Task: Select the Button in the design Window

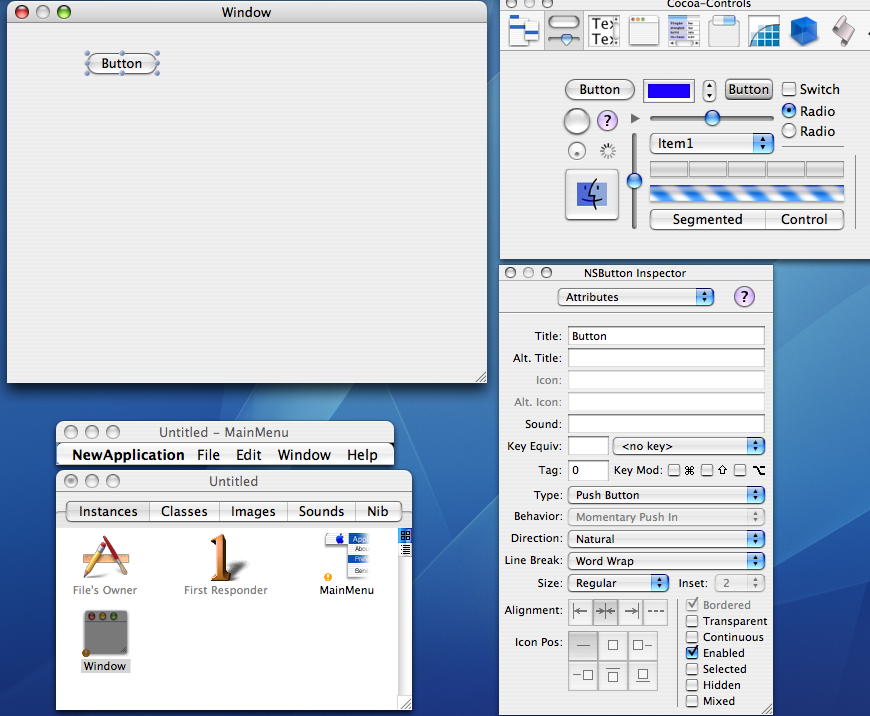Action: click(x=122, y=64)
